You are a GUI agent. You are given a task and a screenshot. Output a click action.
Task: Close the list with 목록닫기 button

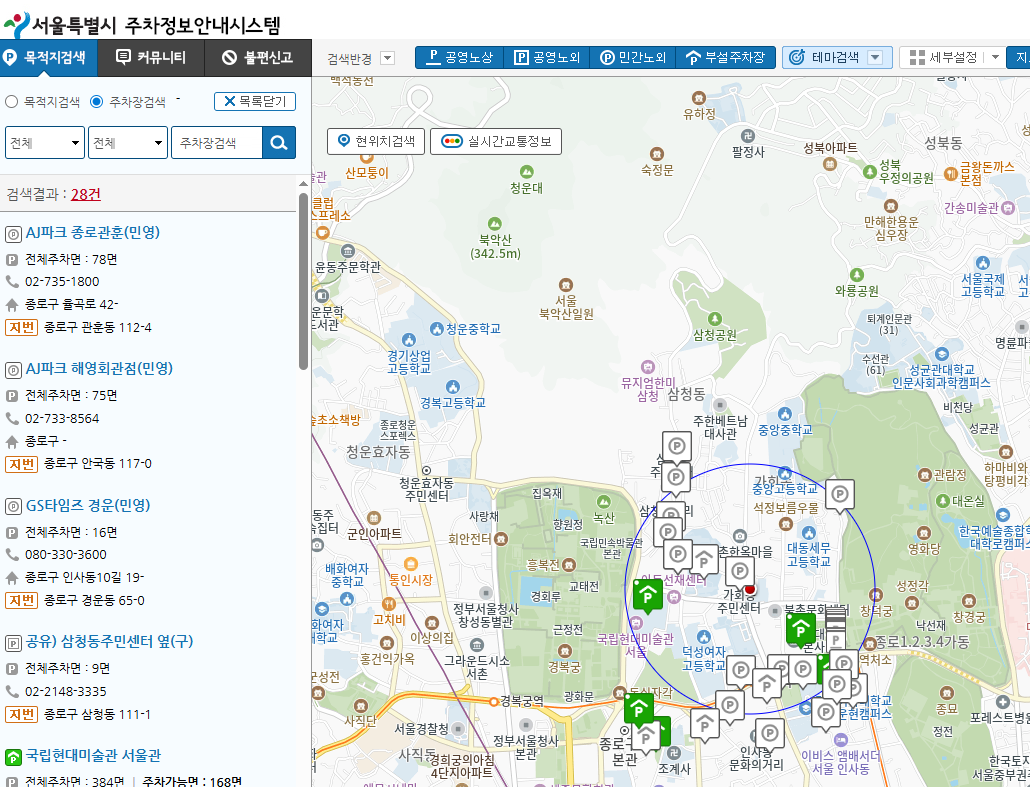(255, 101)
